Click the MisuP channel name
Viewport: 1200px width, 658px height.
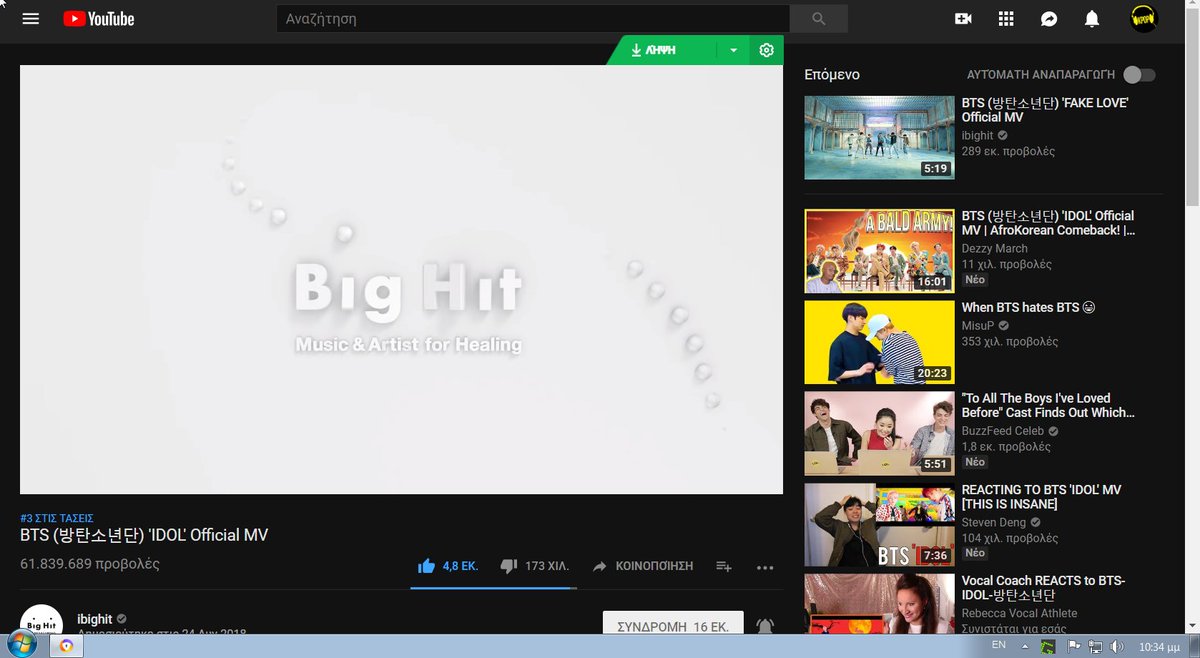pyautogui.click(x=978, y=325)
